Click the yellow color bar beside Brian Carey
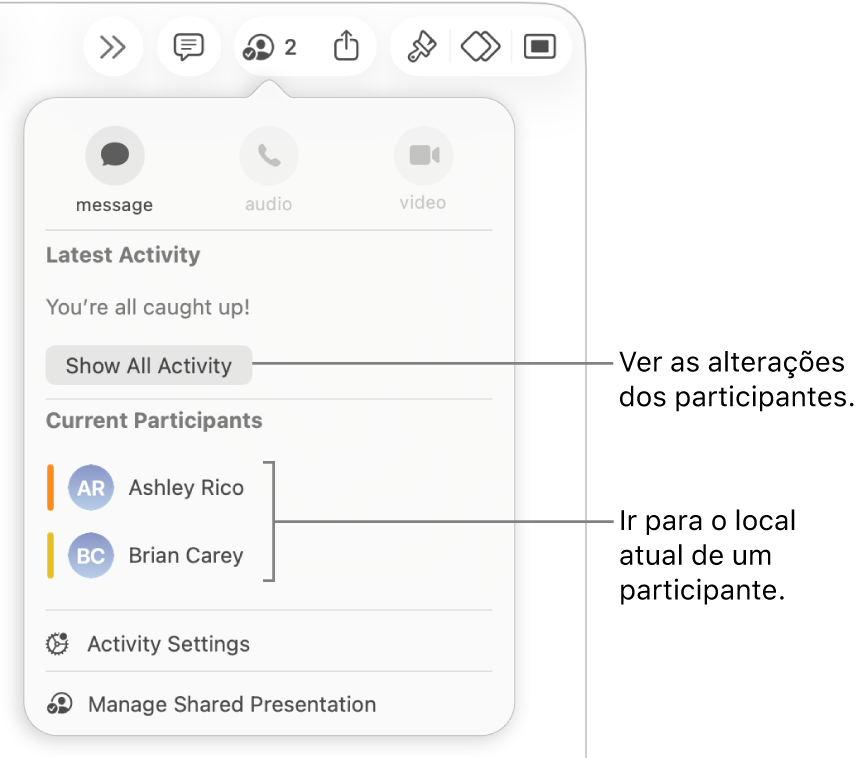865x758 pixels. 50,556
